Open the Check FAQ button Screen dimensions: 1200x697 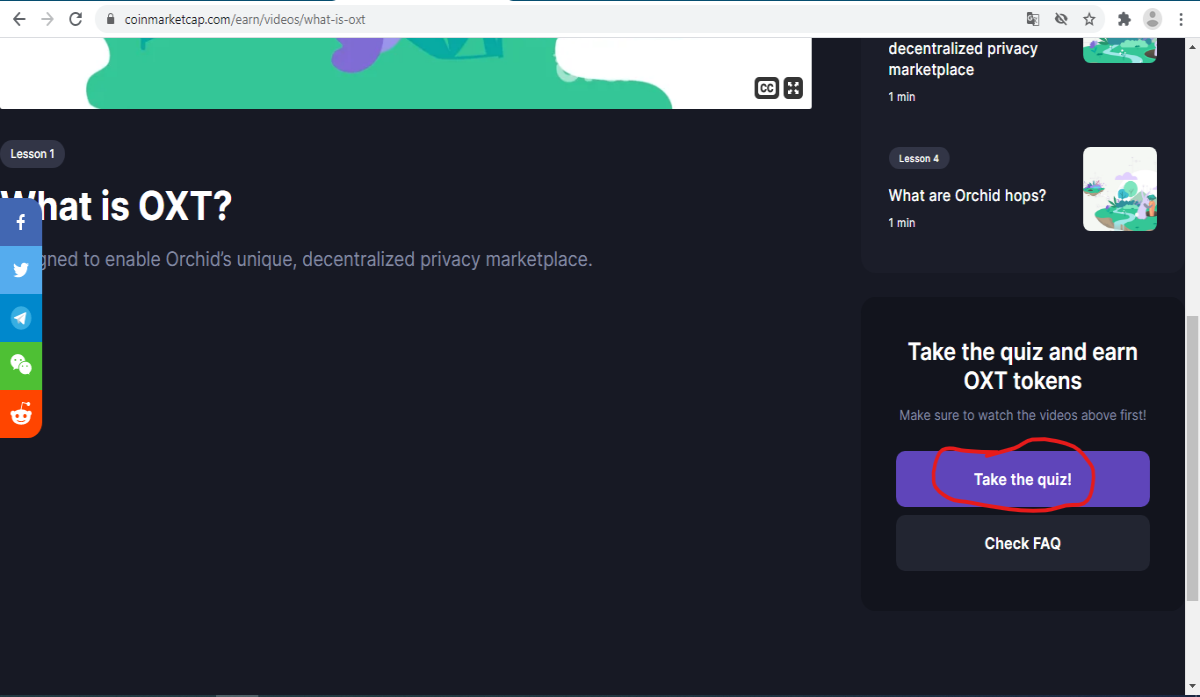tap(1022, 543)
